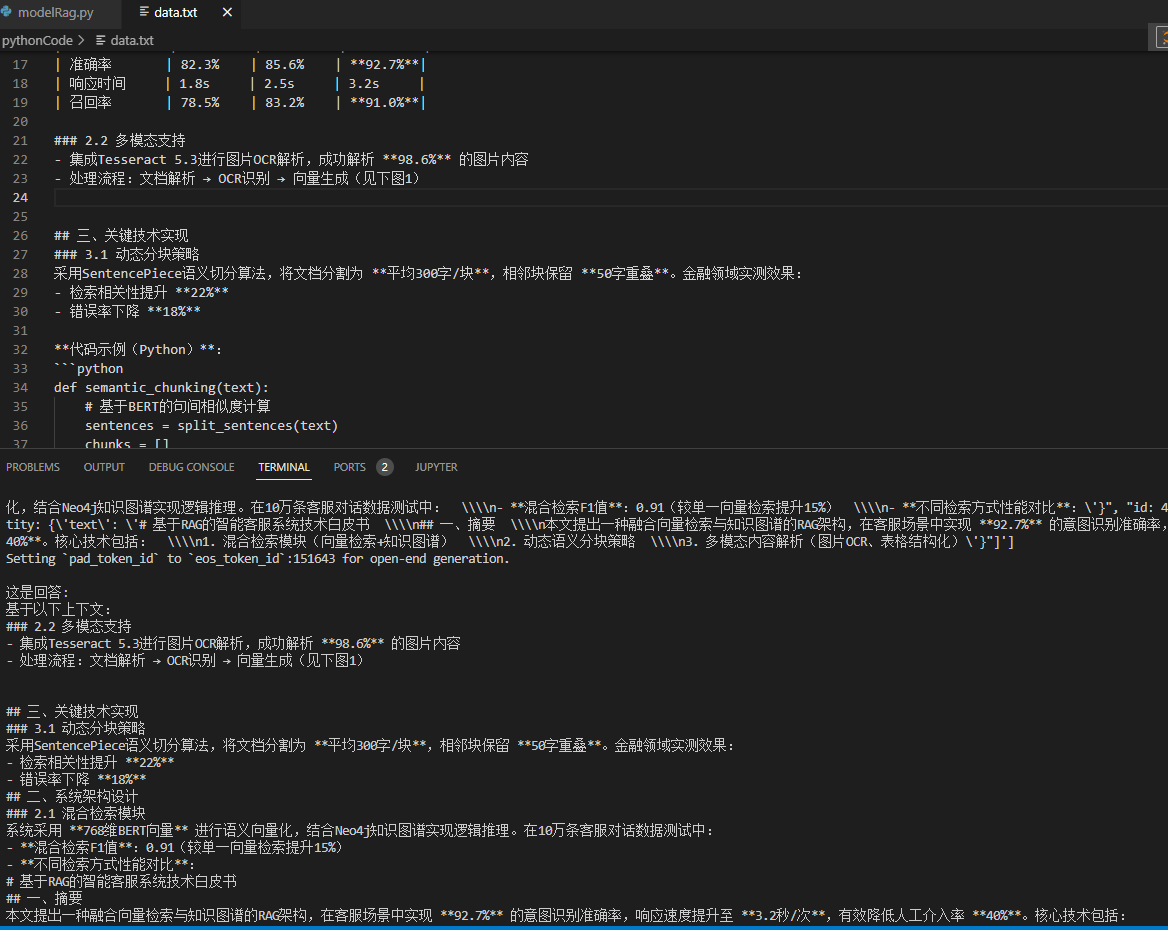1168x930 pixels.
Task: Click the 'Setting pad_token_id' terminal message
Action: pos(258,559)
